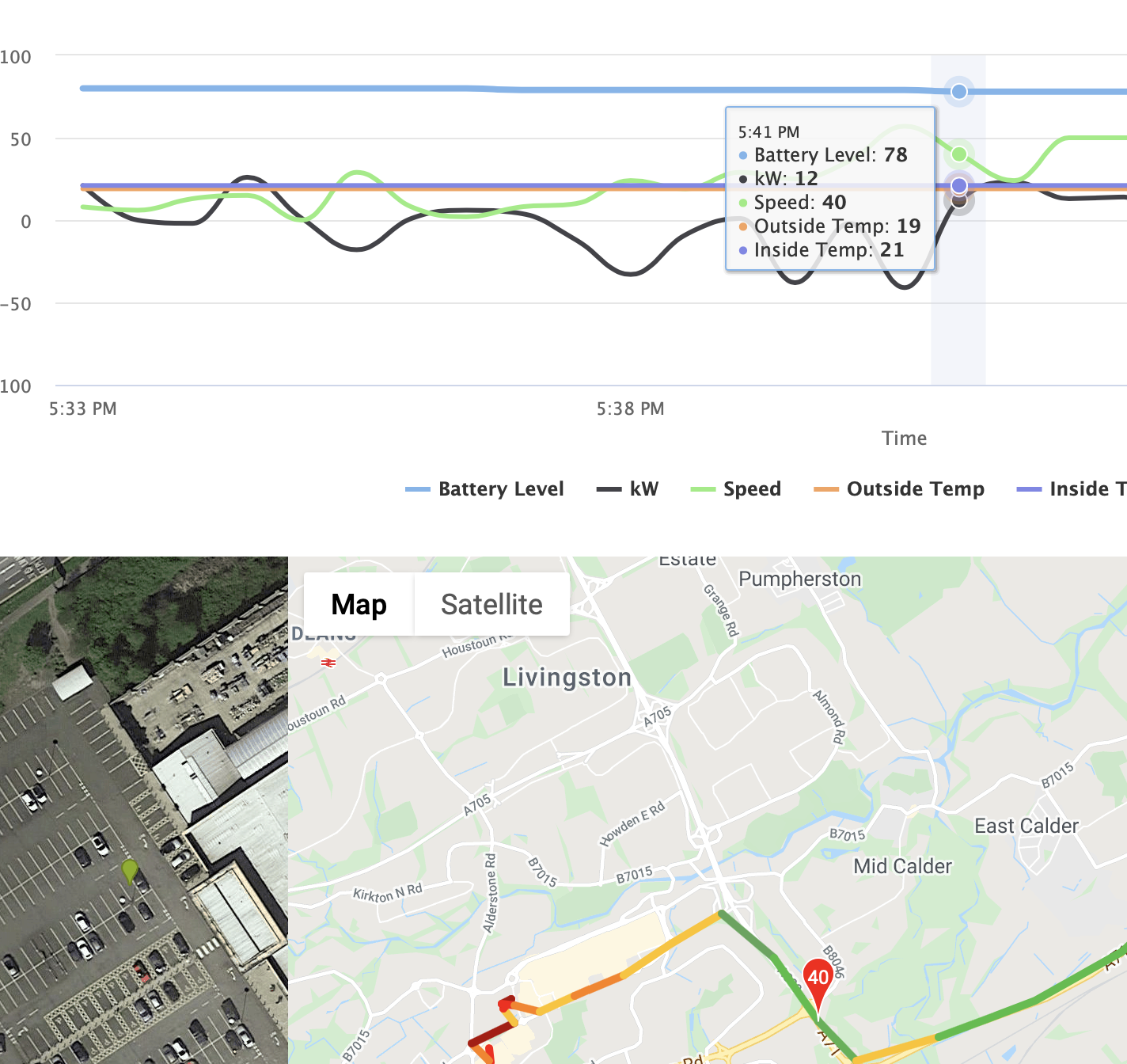Click the Inside Temp data point marker
1127x1064 pixels.
point(959,186)
